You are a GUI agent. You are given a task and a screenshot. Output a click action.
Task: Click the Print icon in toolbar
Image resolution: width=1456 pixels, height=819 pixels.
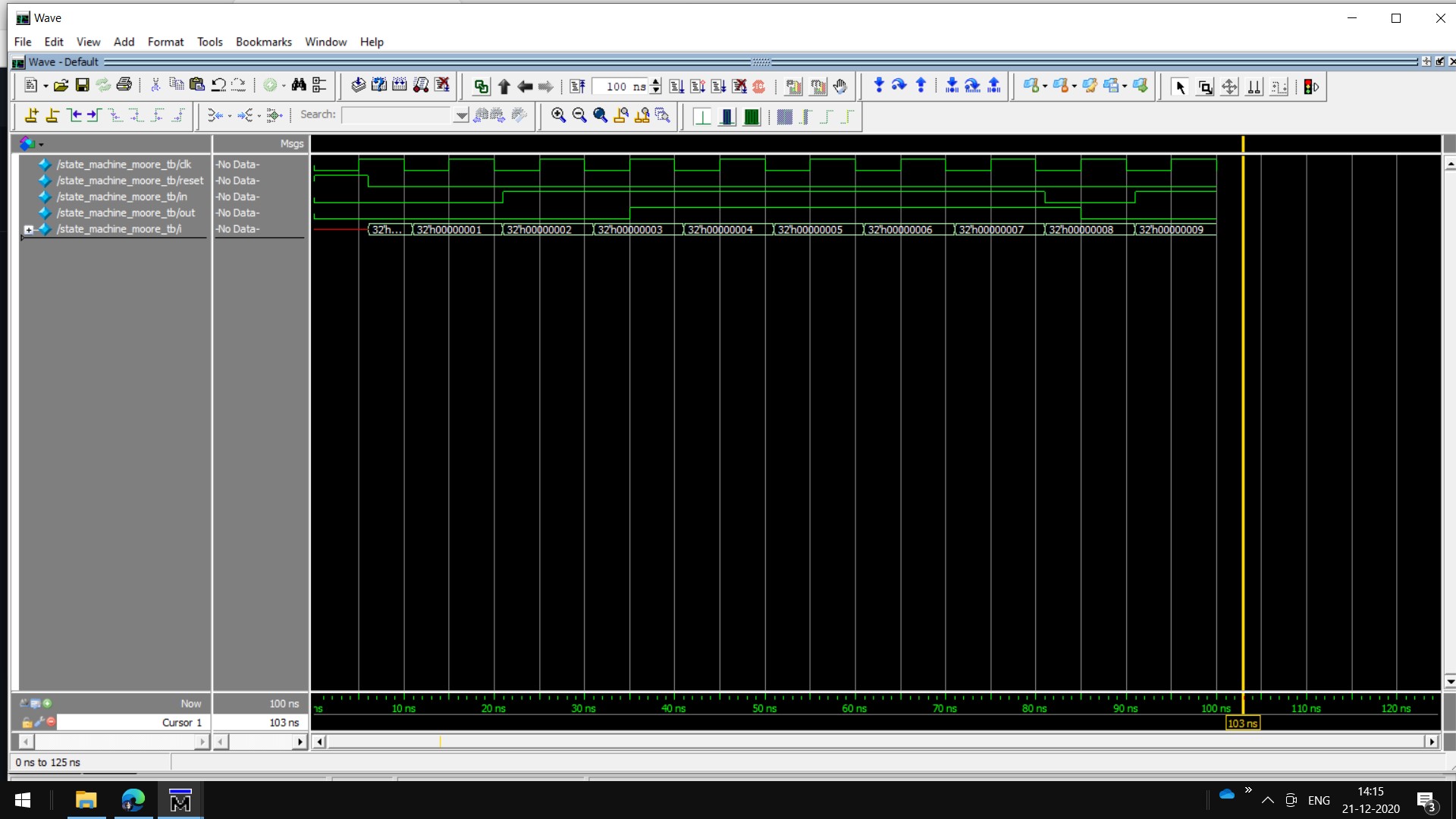point(124,86)
